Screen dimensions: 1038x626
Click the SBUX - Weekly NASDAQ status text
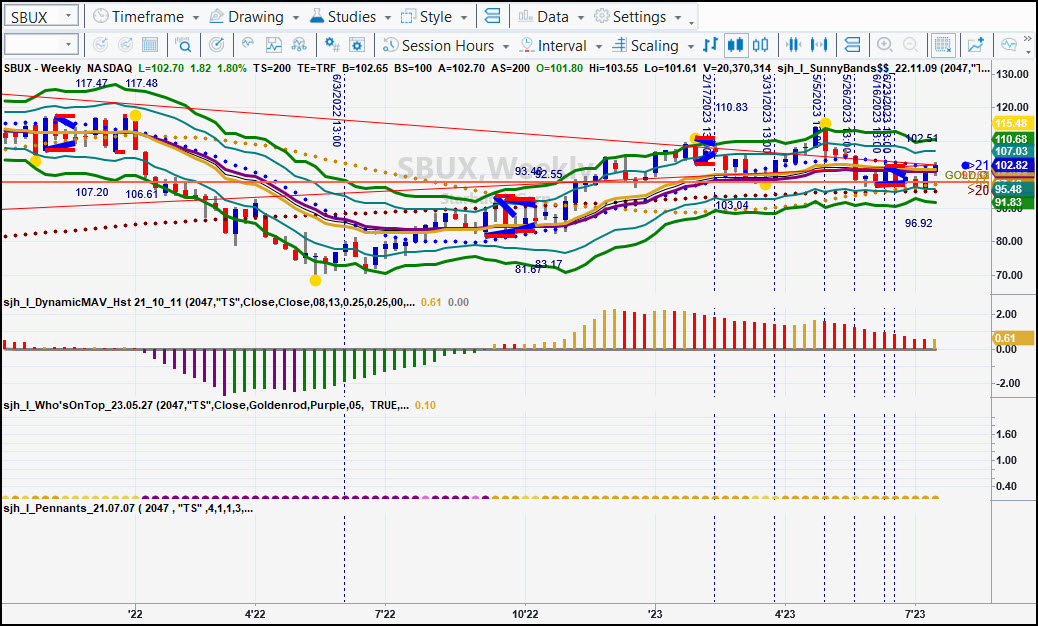tap(68, 68)
